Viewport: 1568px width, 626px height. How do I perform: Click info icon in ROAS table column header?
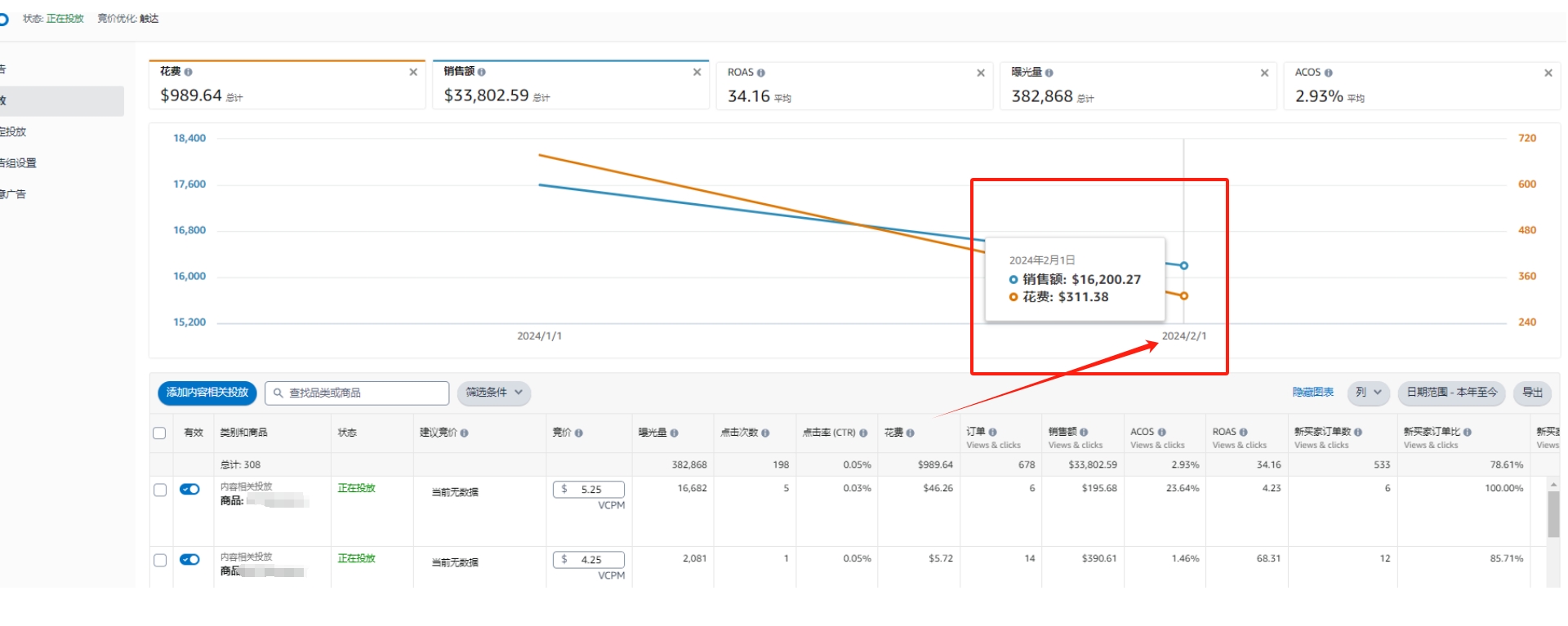(x=1243, y=432)
